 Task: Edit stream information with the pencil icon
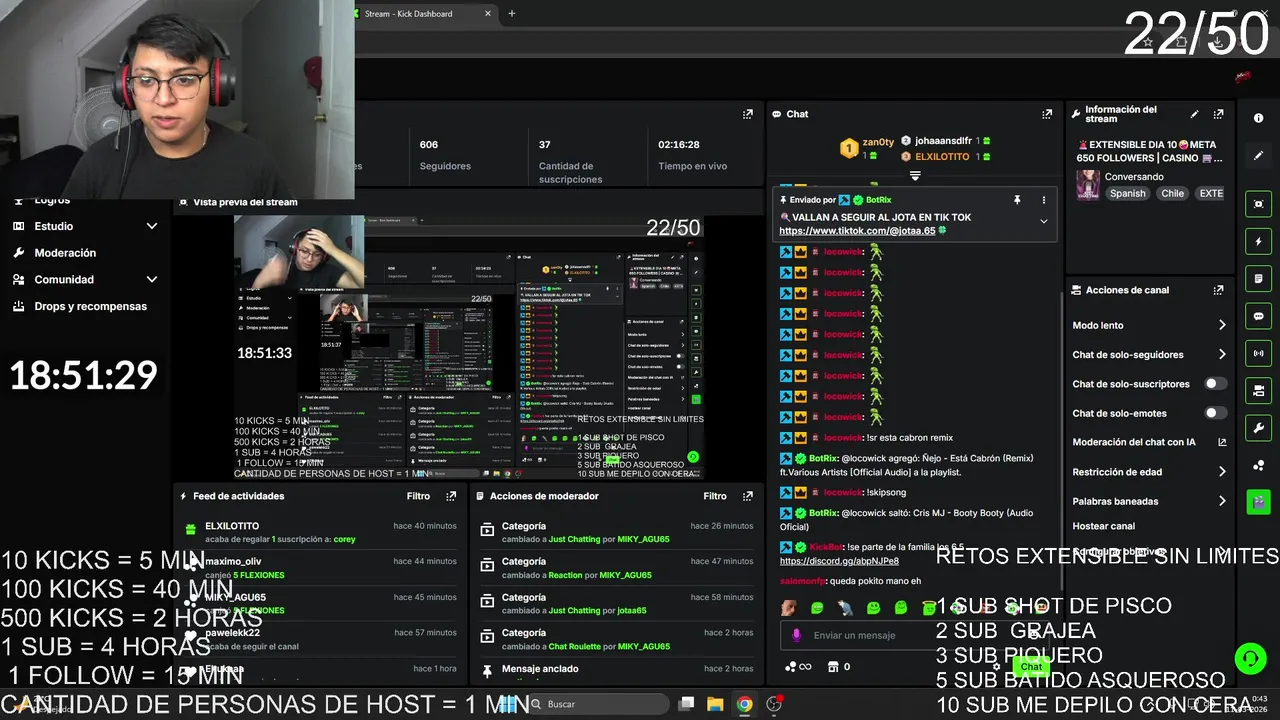pos(1194,114)
